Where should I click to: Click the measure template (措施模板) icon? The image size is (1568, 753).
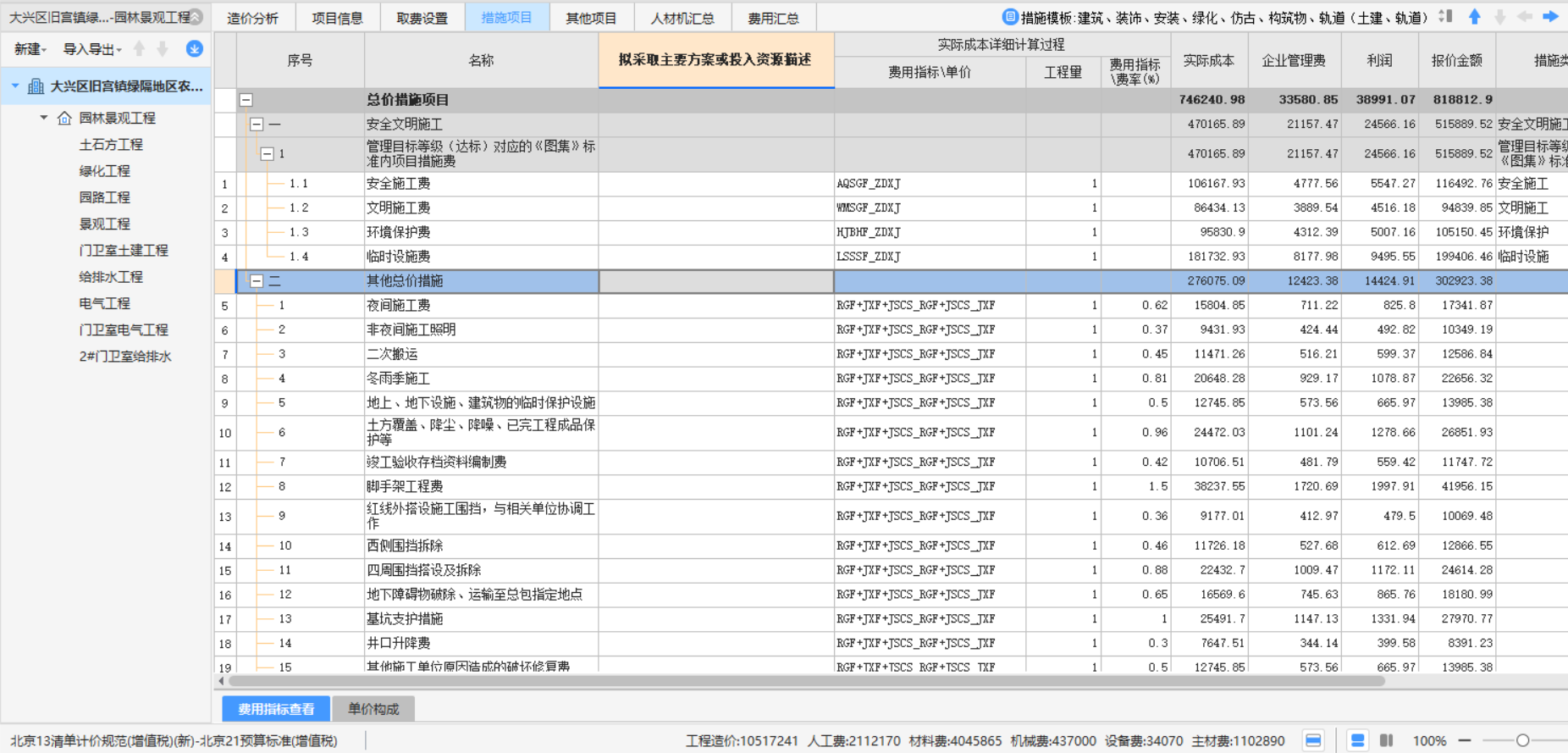click(1010, 17)
